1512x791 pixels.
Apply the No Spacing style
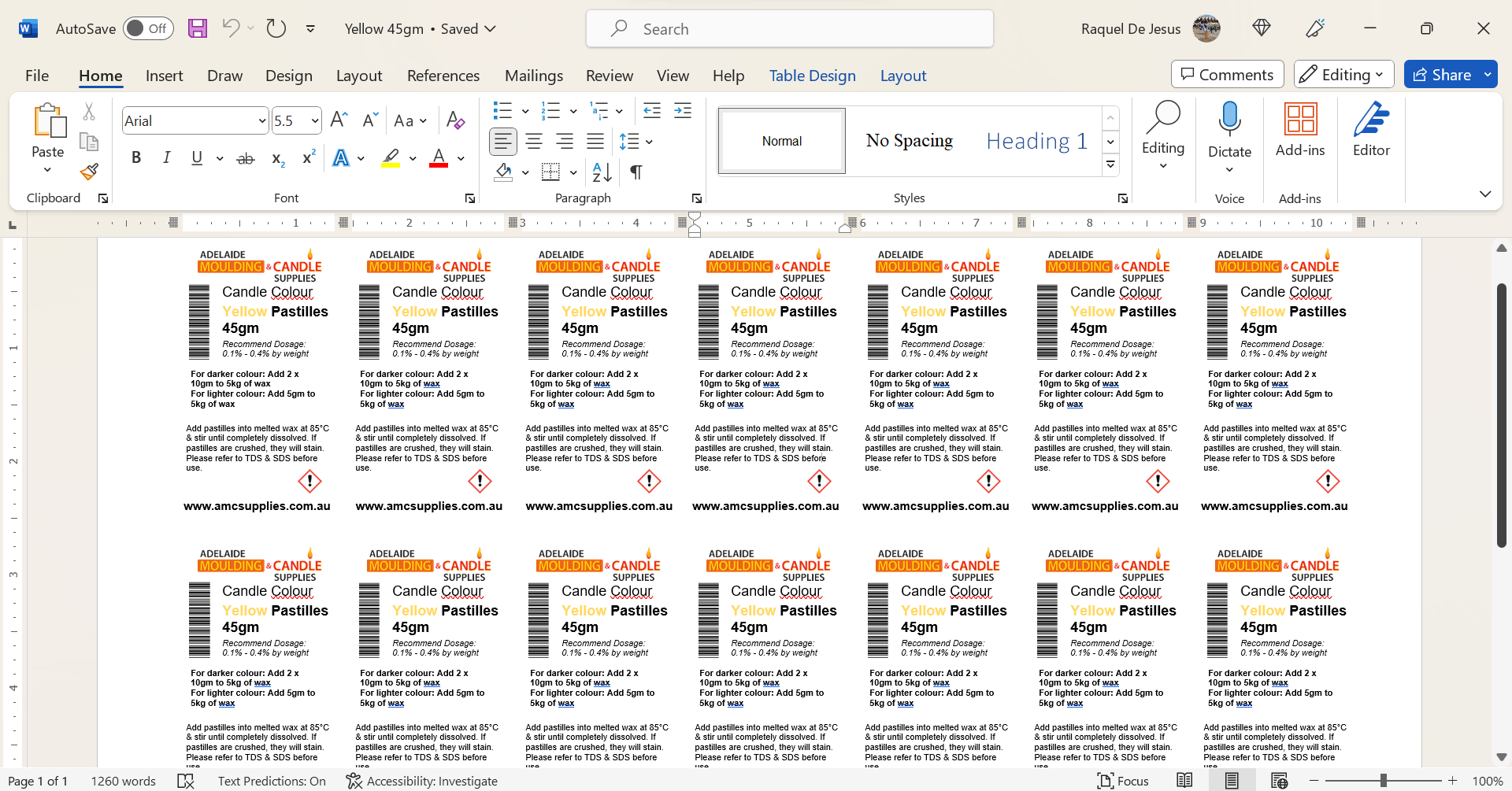910,141
